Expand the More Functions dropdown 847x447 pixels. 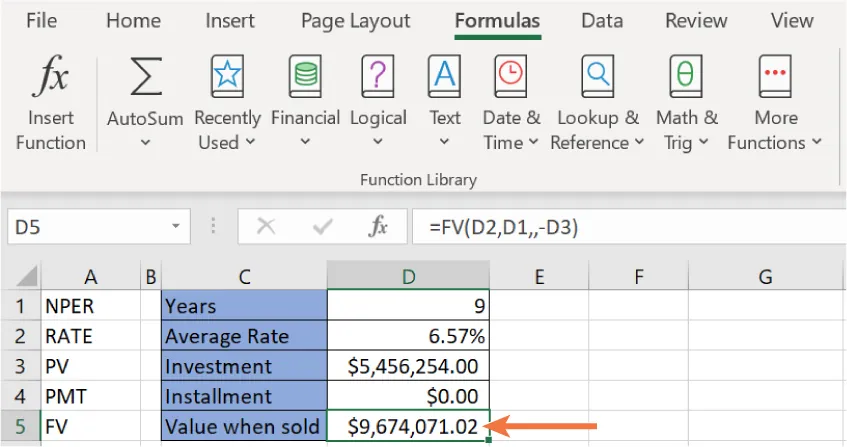pyautogui.click(x=774, y=142)
